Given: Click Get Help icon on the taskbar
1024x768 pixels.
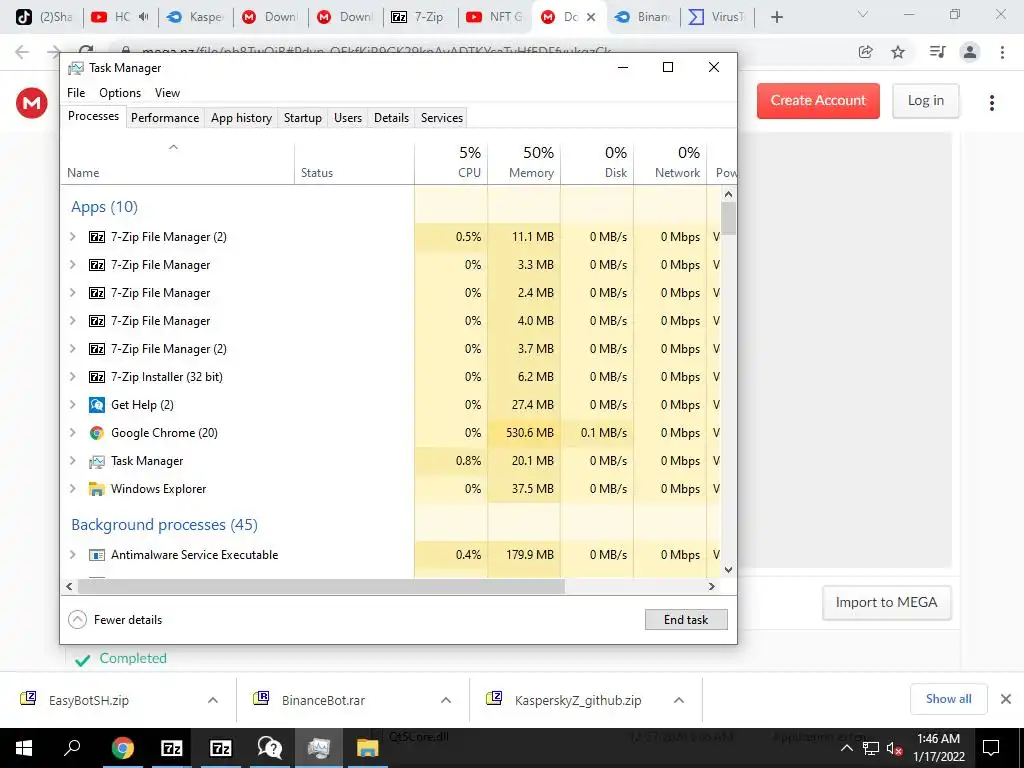Looking at the screenshot, I should (269, 748).
